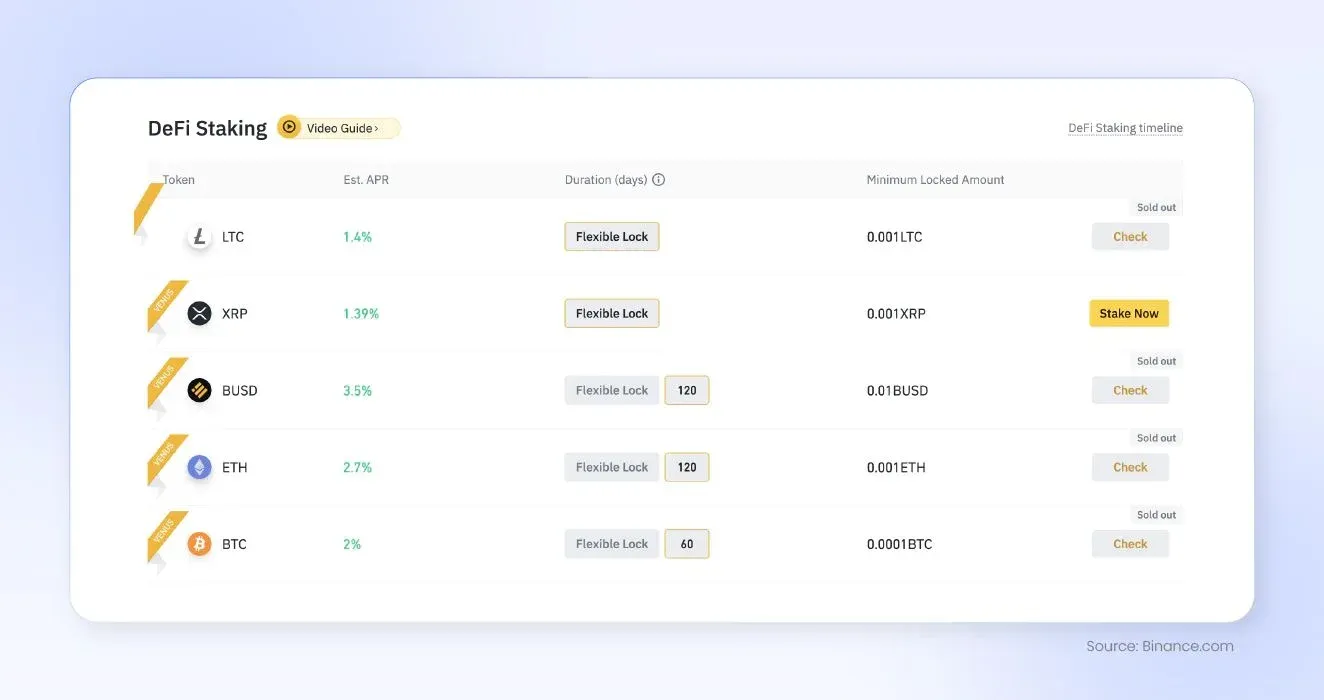Click the Est. APR column header
The width and height of the screenshot is (1324, 700).
point(366,179)
